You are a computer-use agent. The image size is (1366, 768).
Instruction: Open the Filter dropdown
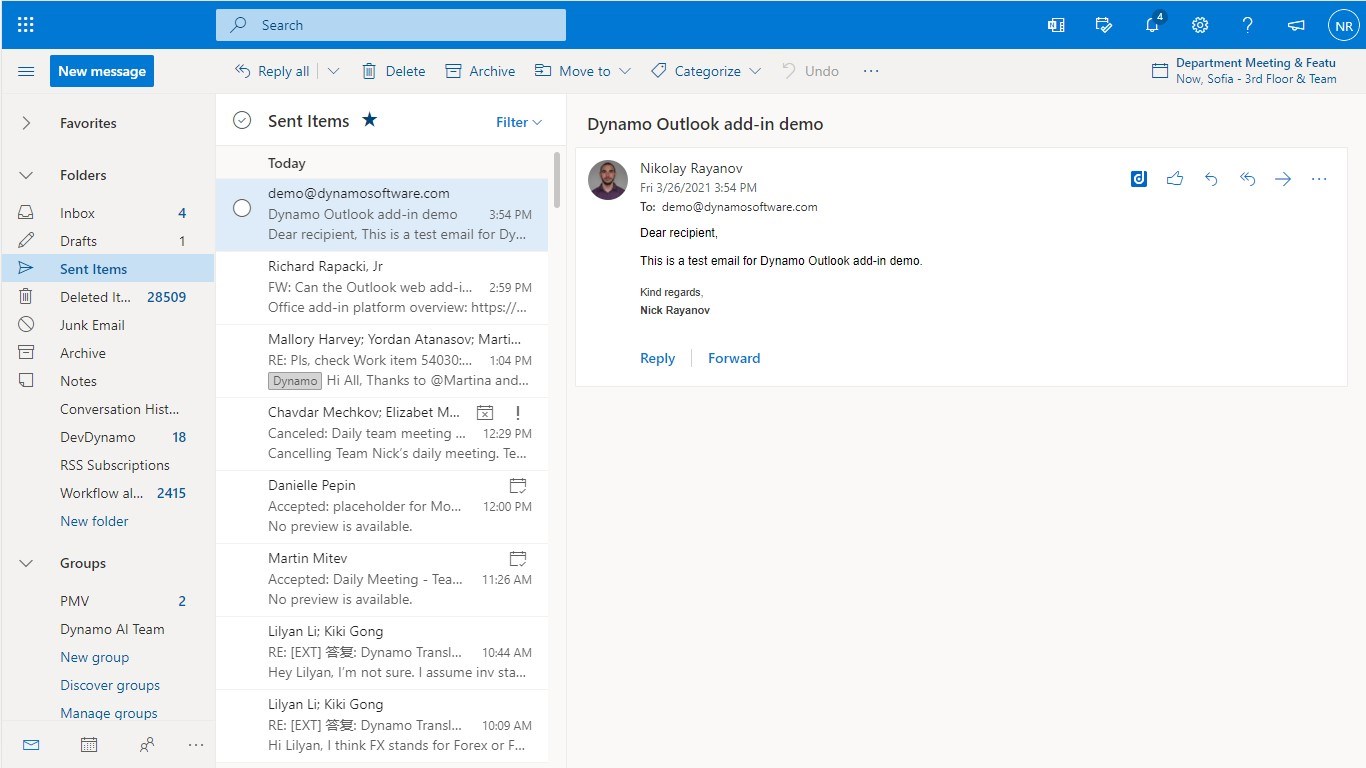(x=519, y=122)
